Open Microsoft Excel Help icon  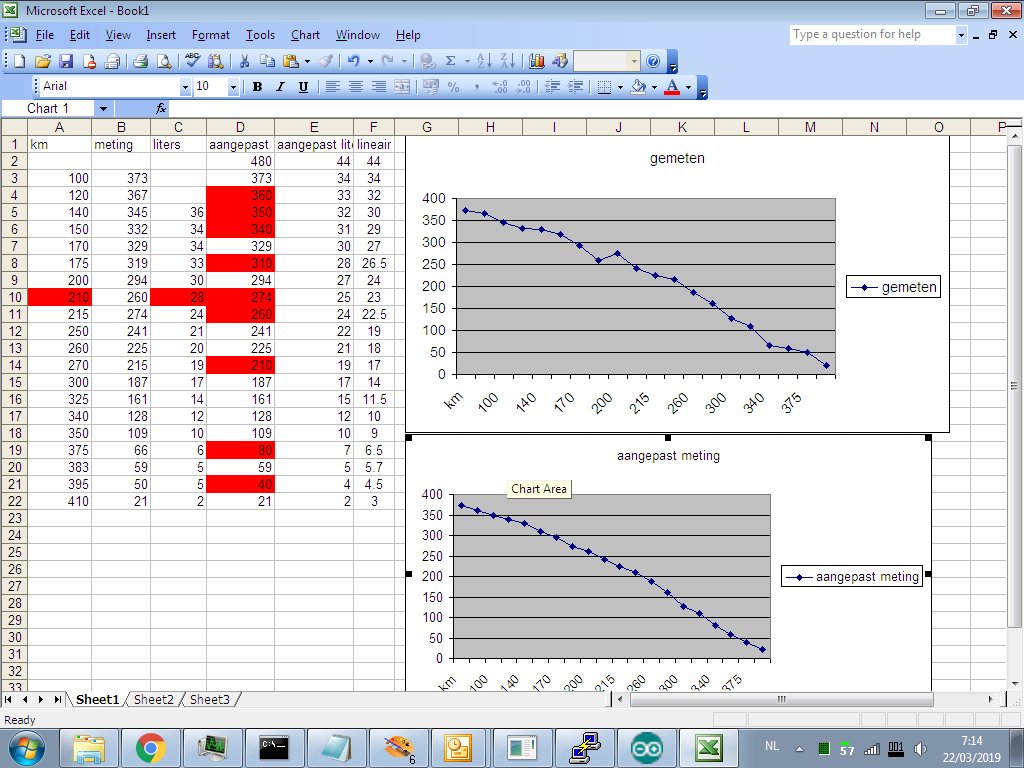point(652,61)
